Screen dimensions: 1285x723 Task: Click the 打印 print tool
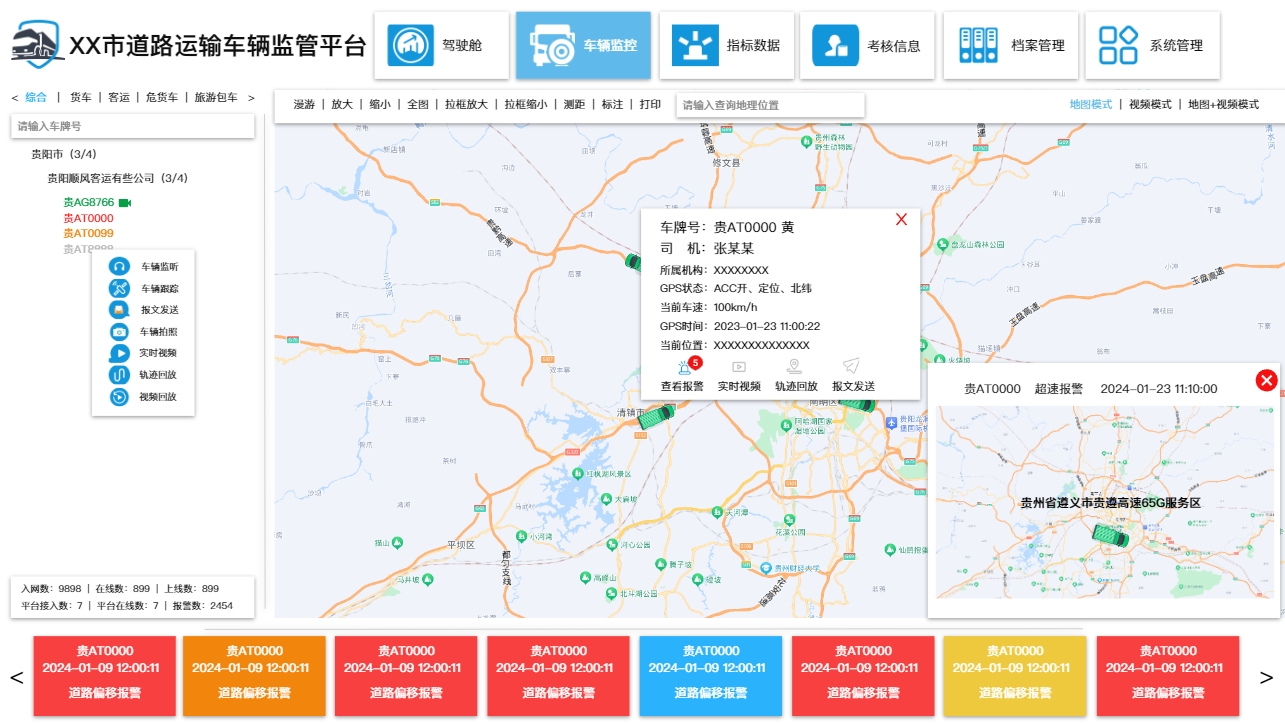(x=650, y=104)
